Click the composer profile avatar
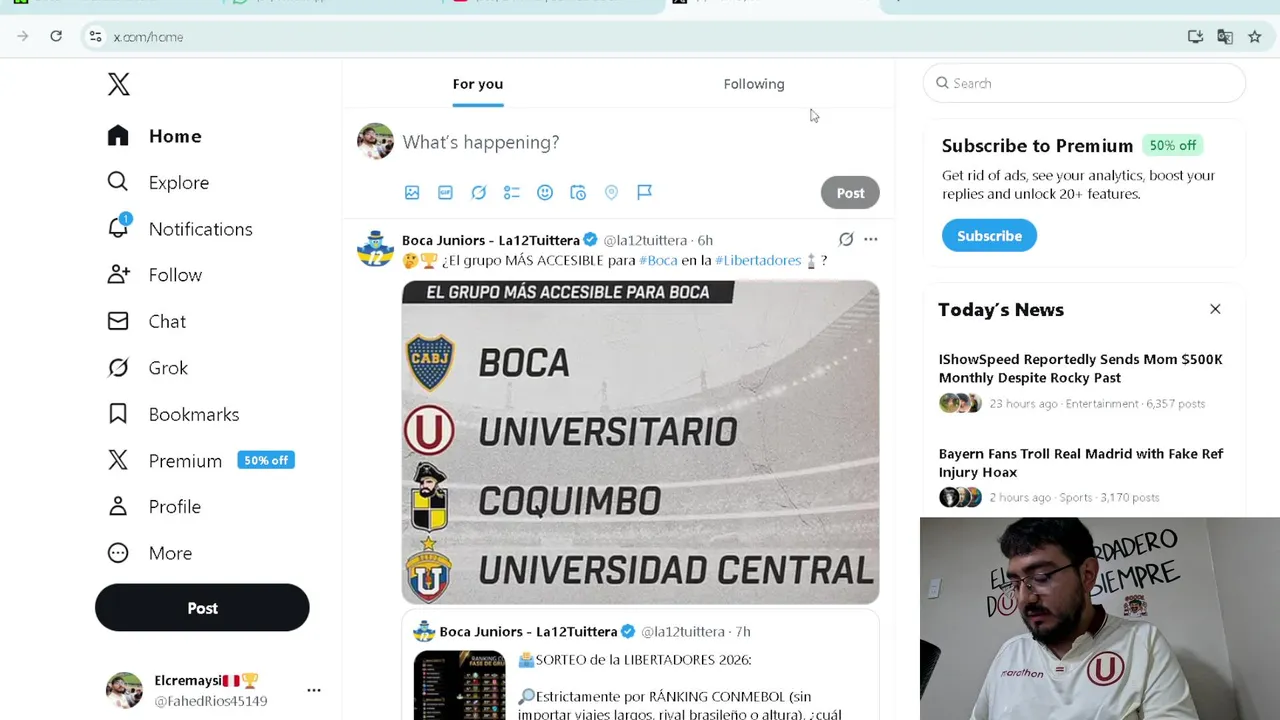The width and height of the screenshot is (1280, 720). [x=375, y=141]
